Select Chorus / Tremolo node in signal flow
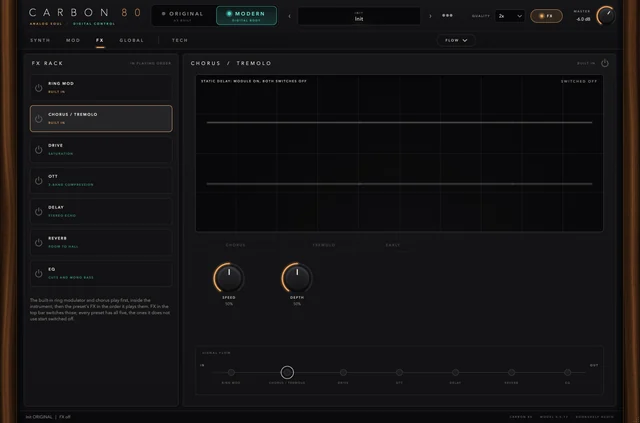This screenshot has height=423, width=640. [287, 372]
